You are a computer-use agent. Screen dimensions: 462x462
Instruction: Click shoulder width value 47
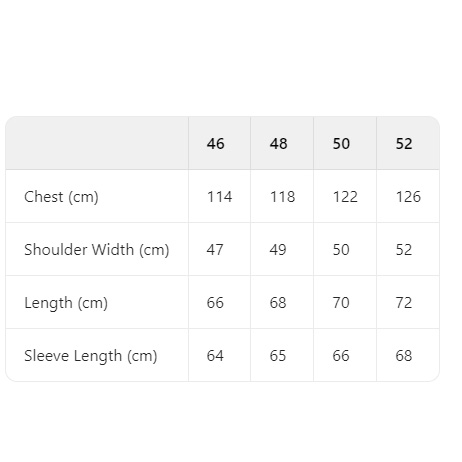215,250
